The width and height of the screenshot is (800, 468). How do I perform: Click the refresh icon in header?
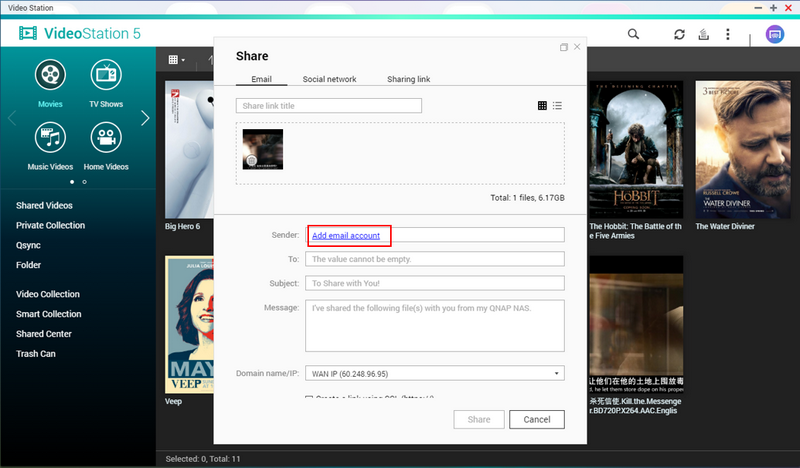tap(679, 34)
